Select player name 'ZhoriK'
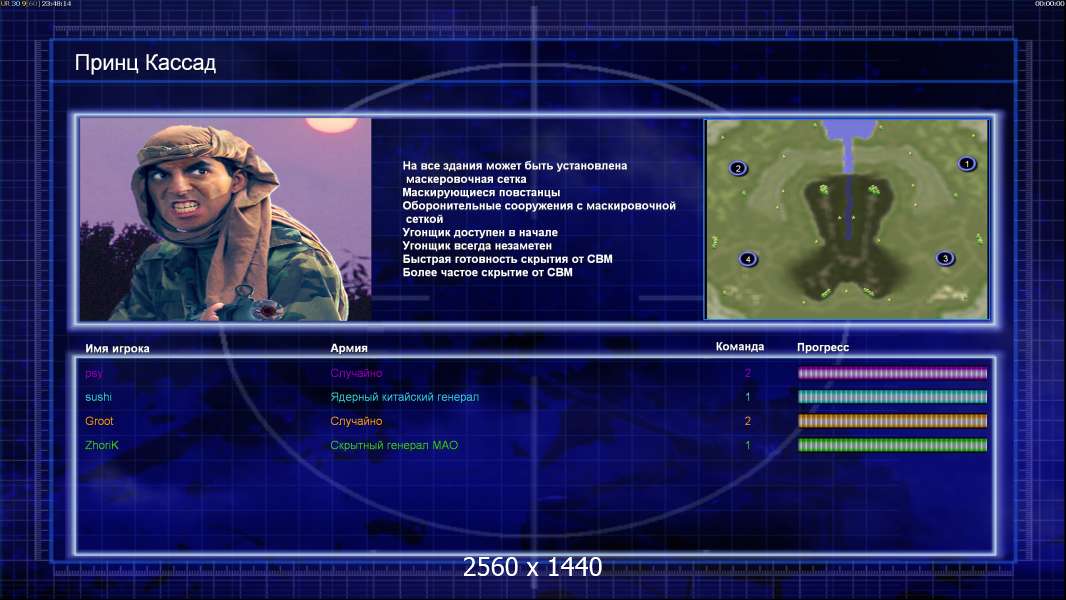This screenshot has height=600, width=1066. [102, 445]
